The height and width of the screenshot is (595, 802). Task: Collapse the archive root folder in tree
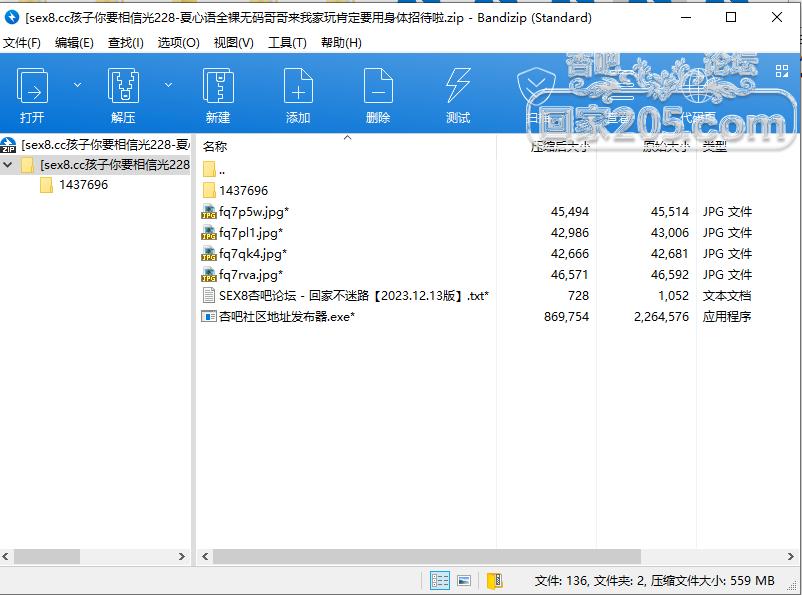click(x=8, y=165)
